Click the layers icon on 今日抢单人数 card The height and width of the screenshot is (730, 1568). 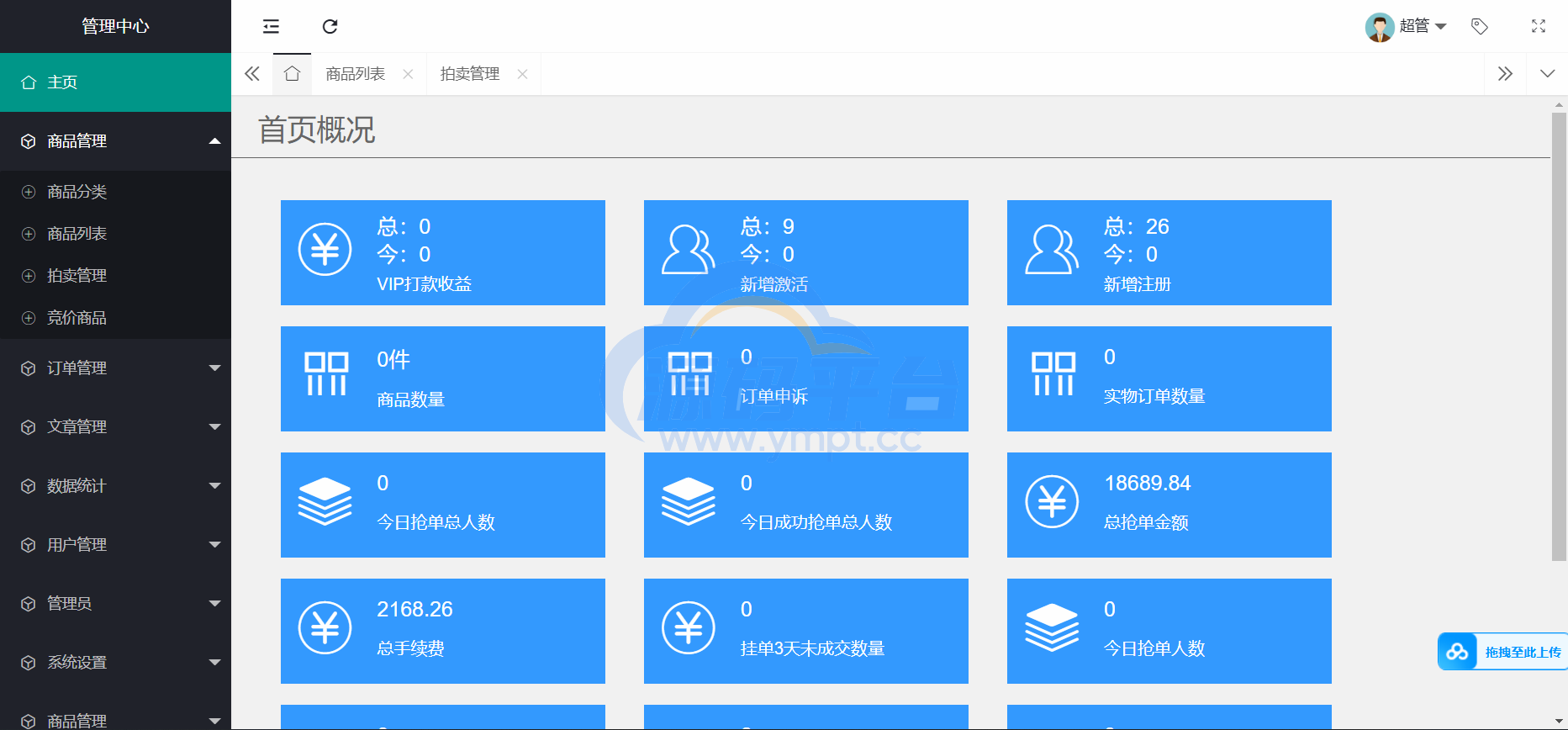(x=1052, y=627)
